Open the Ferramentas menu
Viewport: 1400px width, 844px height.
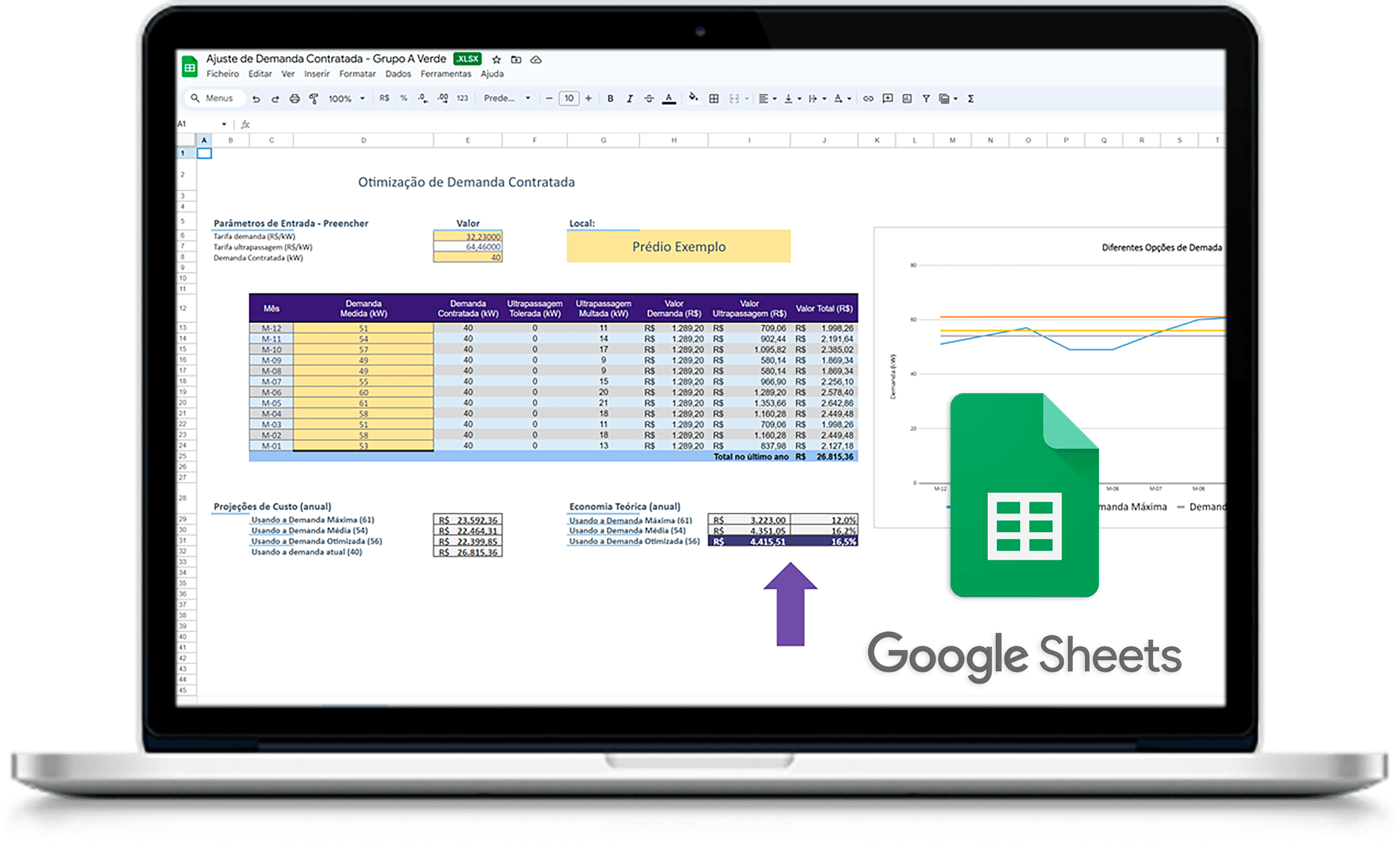[446, 74]
